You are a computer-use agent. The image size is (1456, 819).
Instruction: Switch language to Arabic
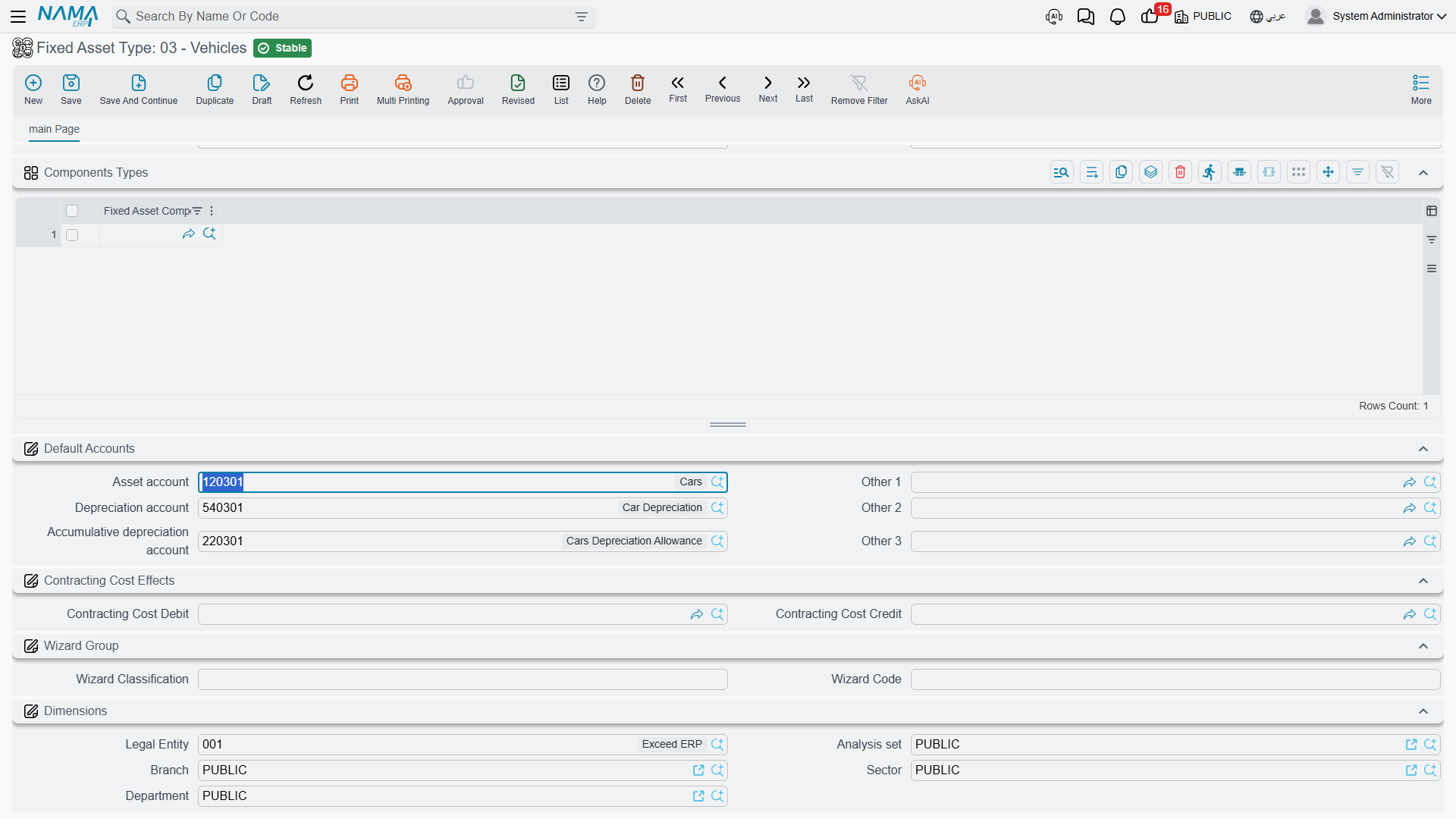pos(1268,16)
